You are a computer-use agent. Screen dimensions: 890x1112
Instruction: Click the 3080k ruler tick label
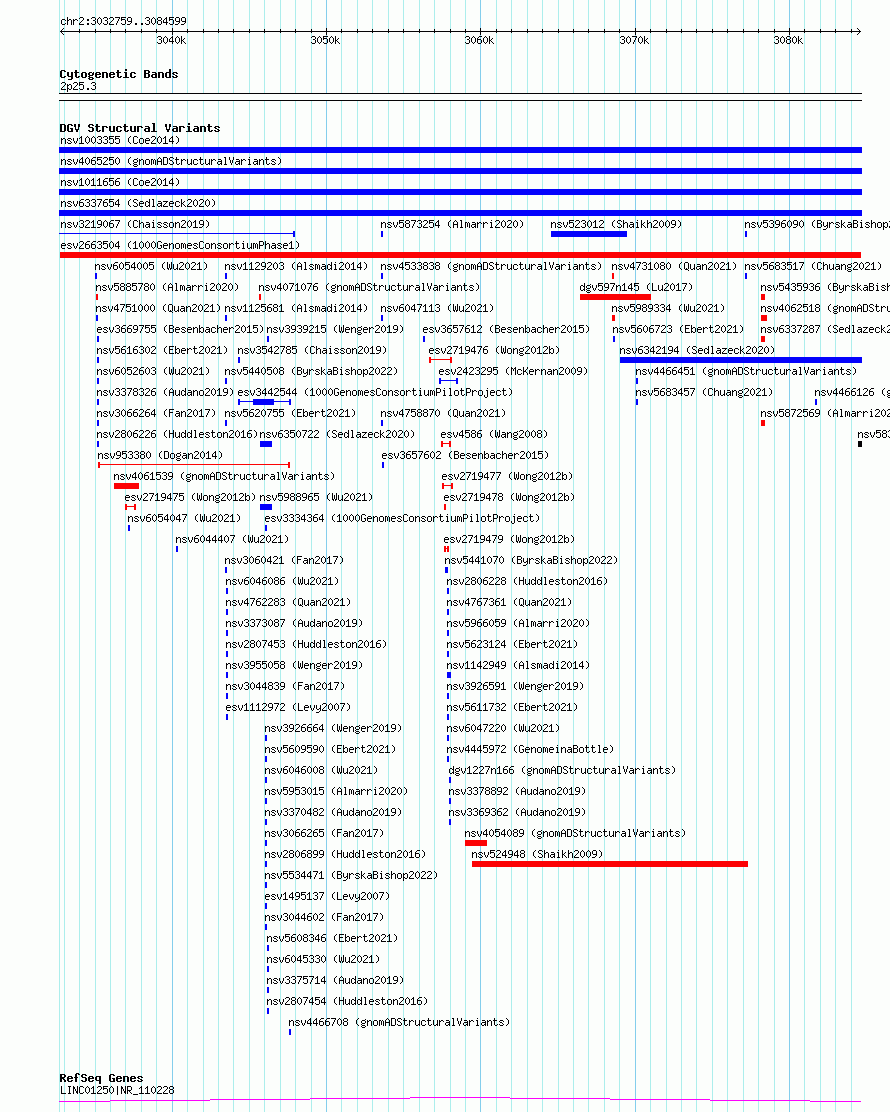788,40
